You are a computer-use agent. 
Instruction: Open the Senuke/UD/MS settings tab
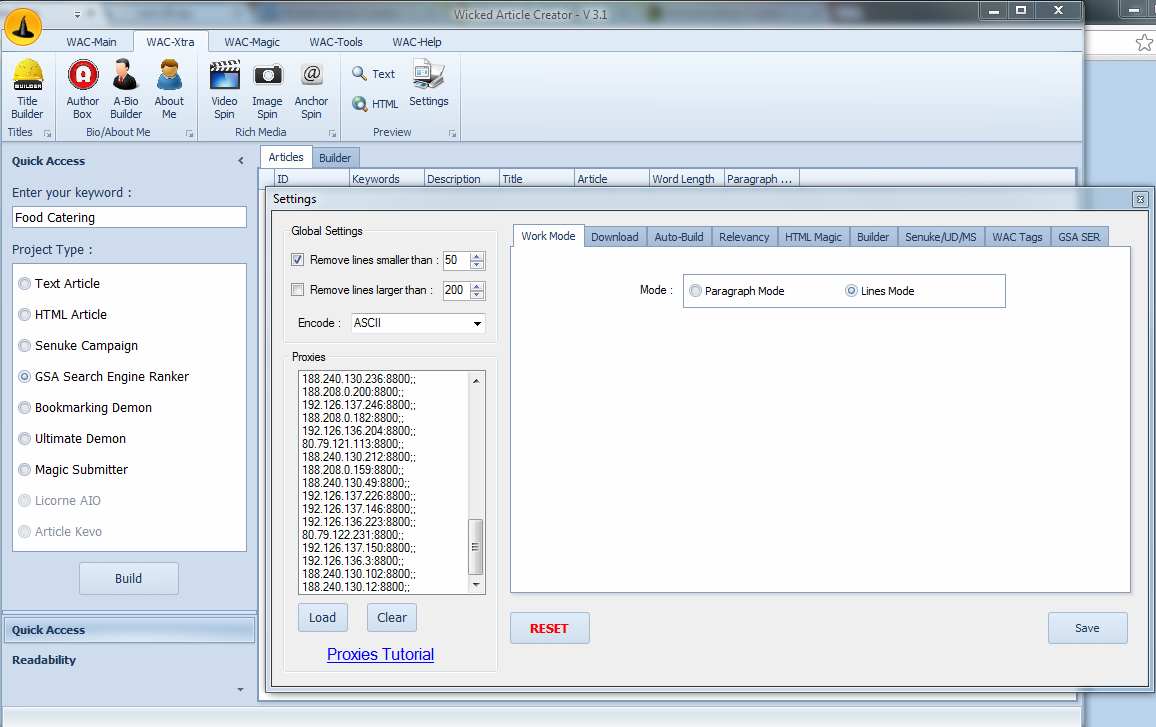(940, 237)
